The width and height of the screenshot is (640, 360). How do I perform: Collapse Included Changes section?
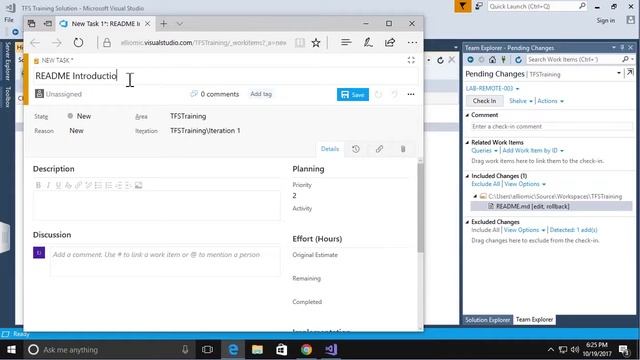pyautogui.click(x=467, y=176)
